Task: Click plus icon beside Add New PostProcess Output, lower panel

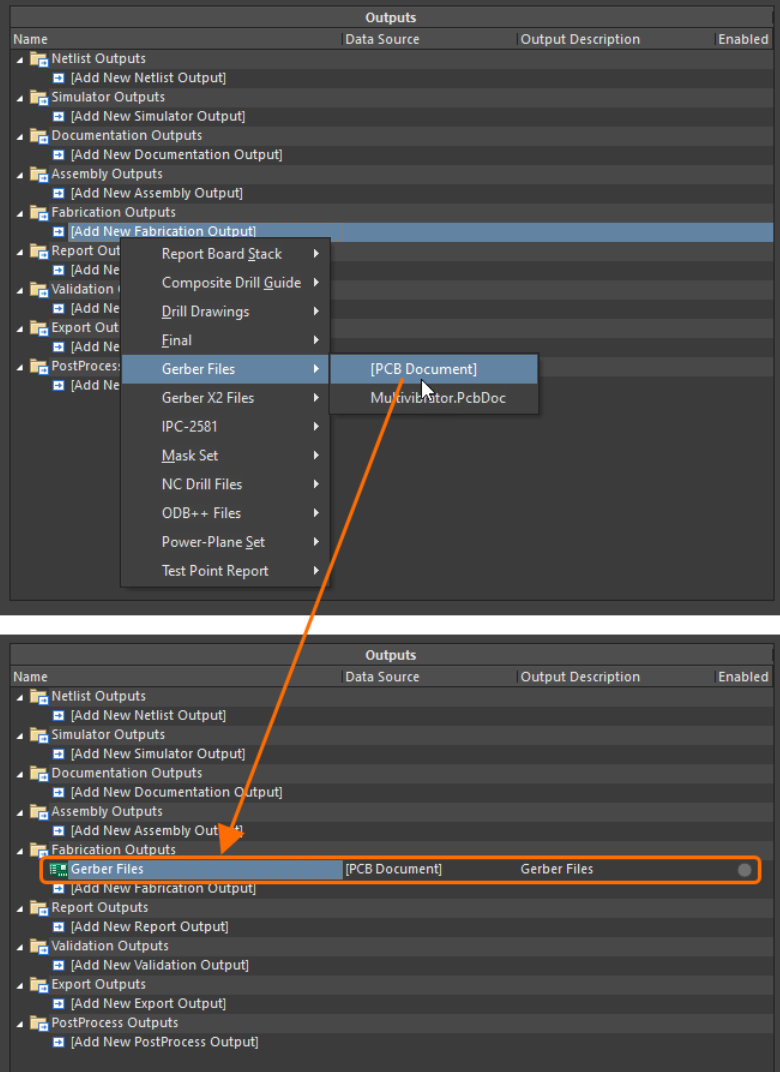Action: pyautogui.click(x=59, y=1042)
